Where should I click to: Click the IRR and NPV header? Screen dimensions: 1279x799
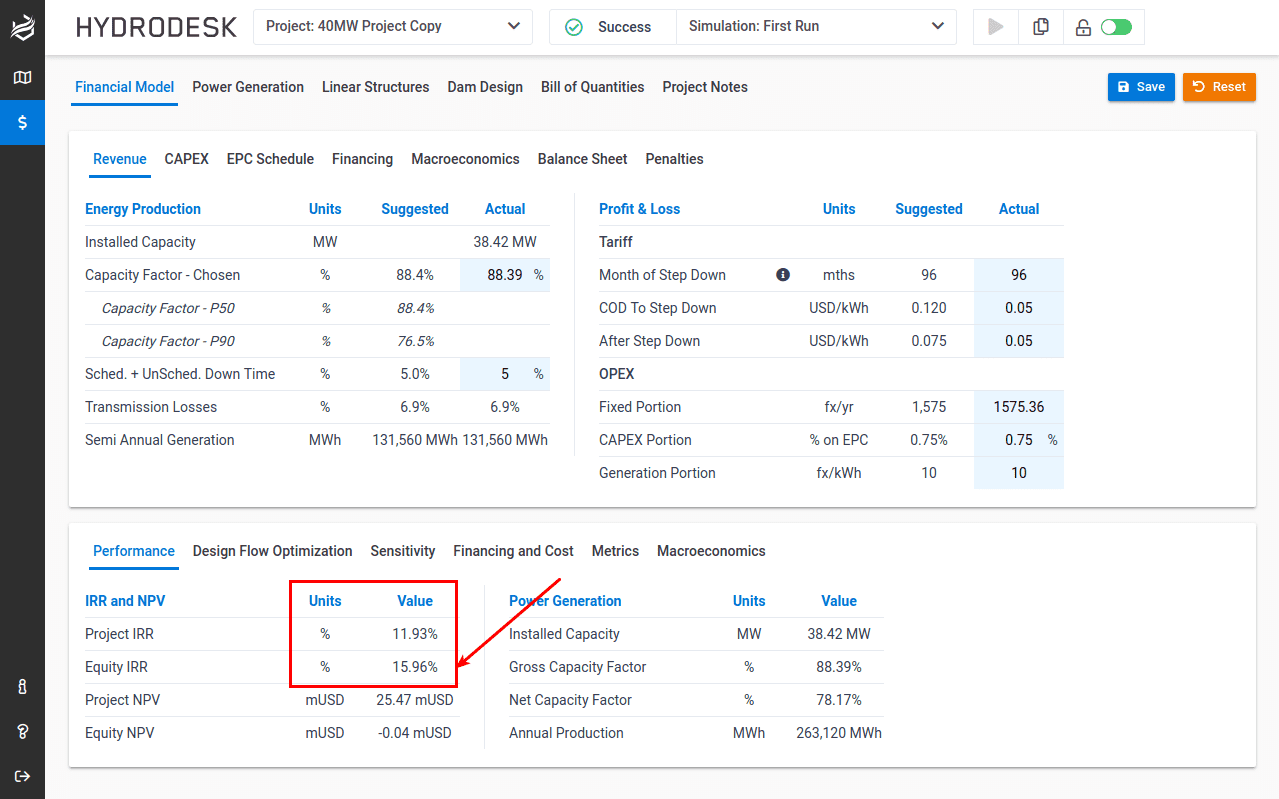(125, 601)
